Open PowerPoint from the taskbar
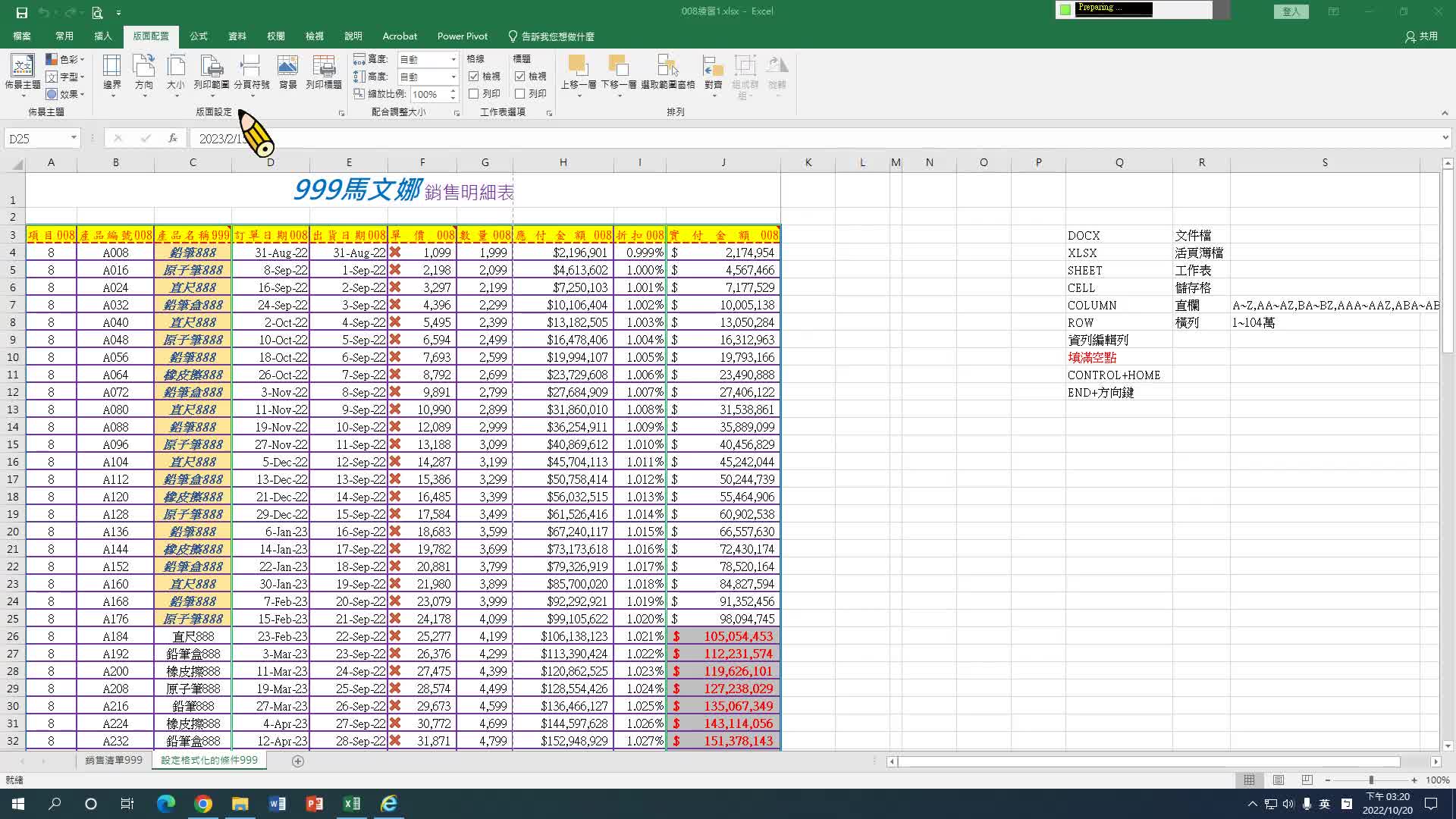This screenshot has height=819, width=1456. (314, 804)
